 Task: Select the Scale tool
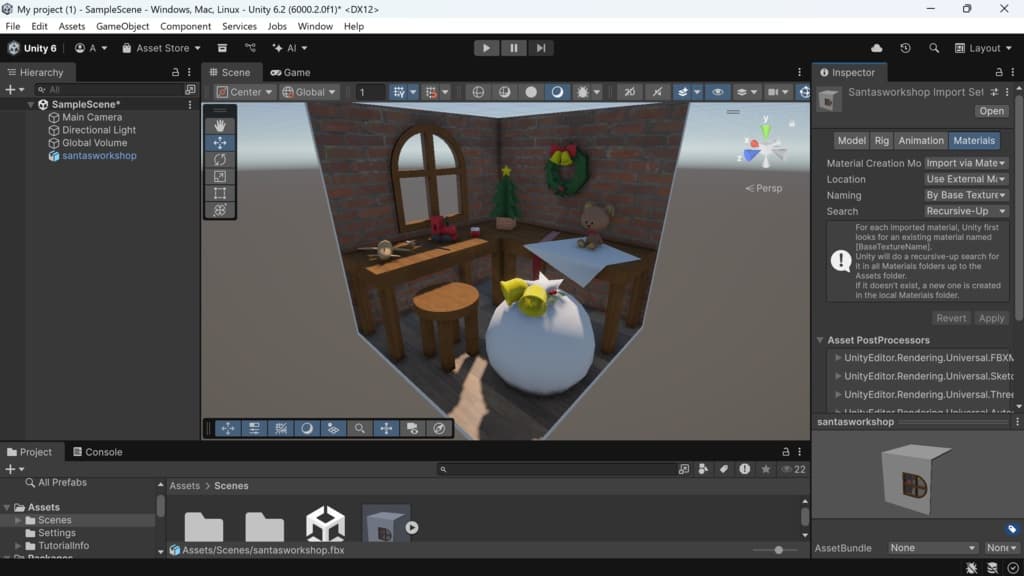pos(220,177)
